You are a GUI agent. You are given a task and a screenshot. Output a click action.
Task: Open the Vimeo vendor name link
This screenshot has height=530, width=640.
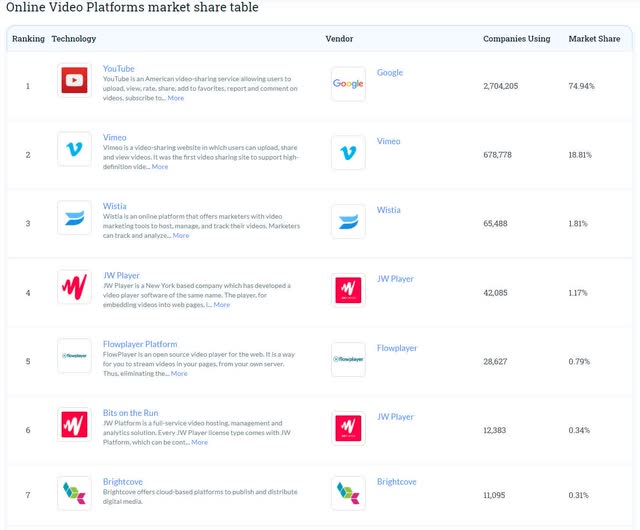point(389,141)
